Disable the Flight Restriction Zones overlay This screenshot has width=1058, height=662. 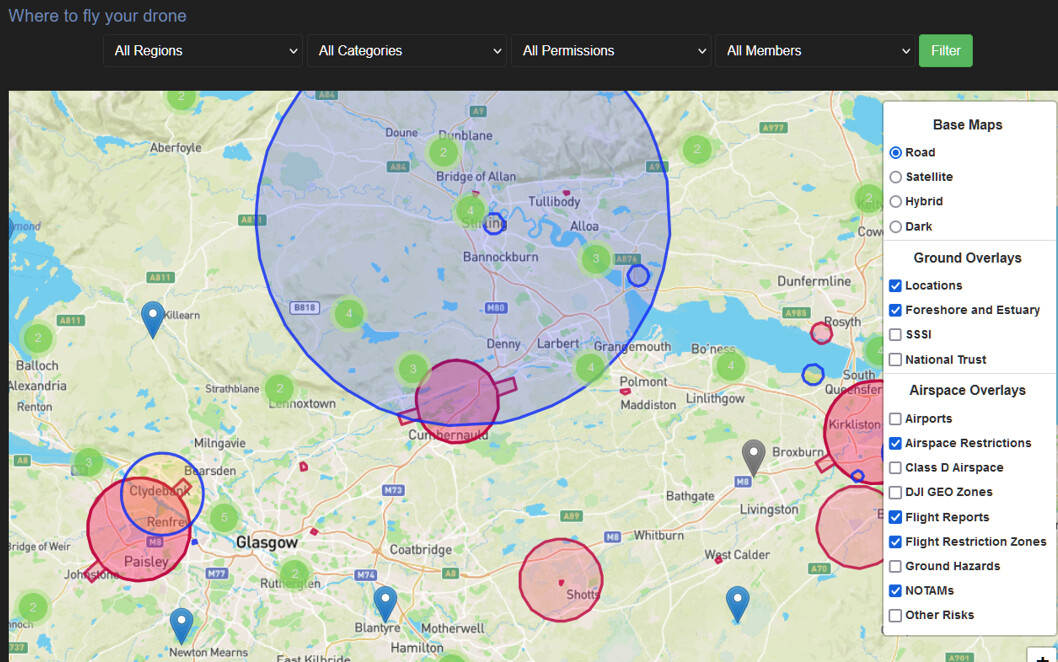[x=895, y=541]
